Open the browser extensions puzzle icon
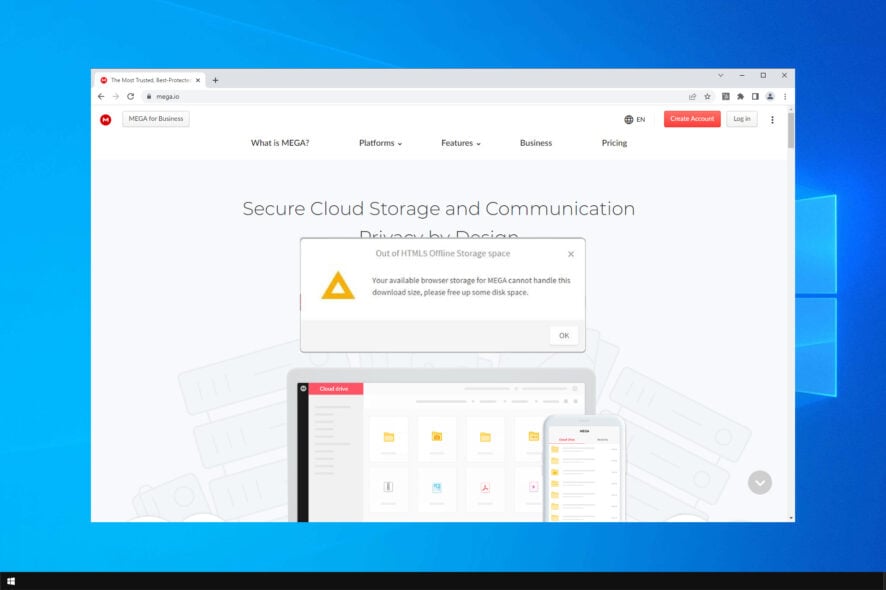The image size is (886, 590). [740, 97]
